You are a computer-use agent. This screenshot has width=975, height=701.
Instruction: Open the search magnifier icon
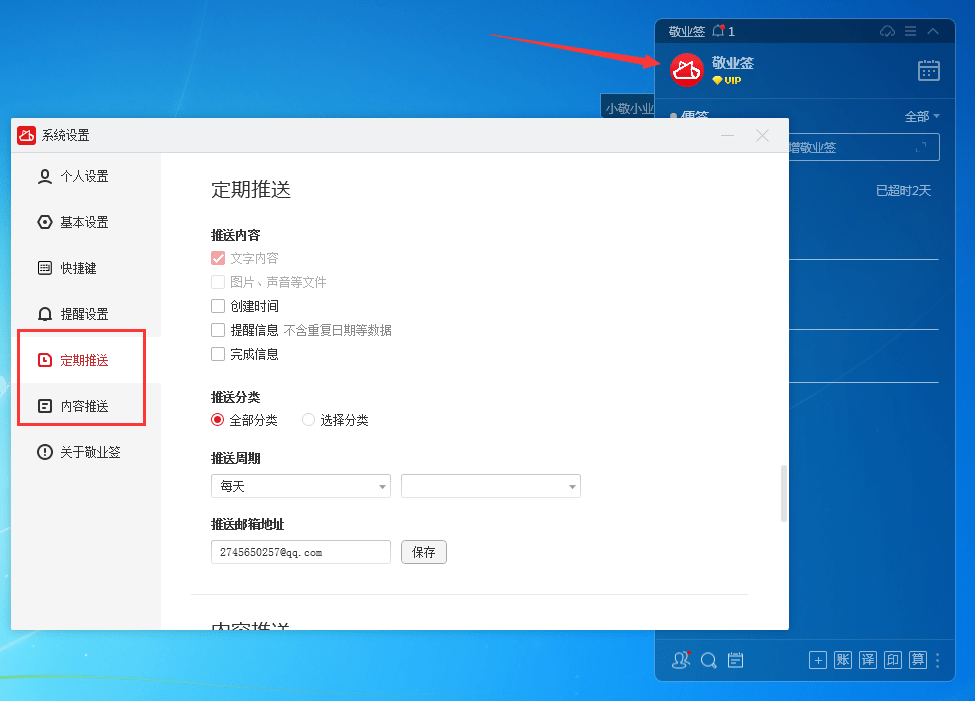tap(708, 660)
